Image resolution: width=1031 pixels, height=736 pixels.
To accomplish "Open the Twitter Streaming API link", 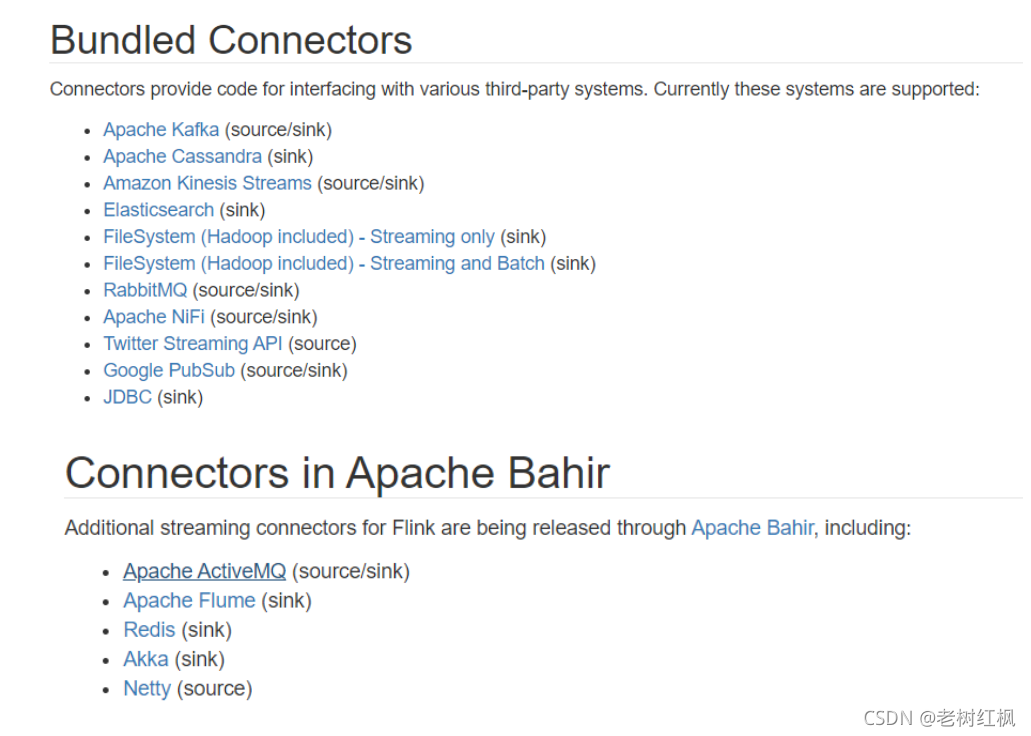I will coord(193,344).
